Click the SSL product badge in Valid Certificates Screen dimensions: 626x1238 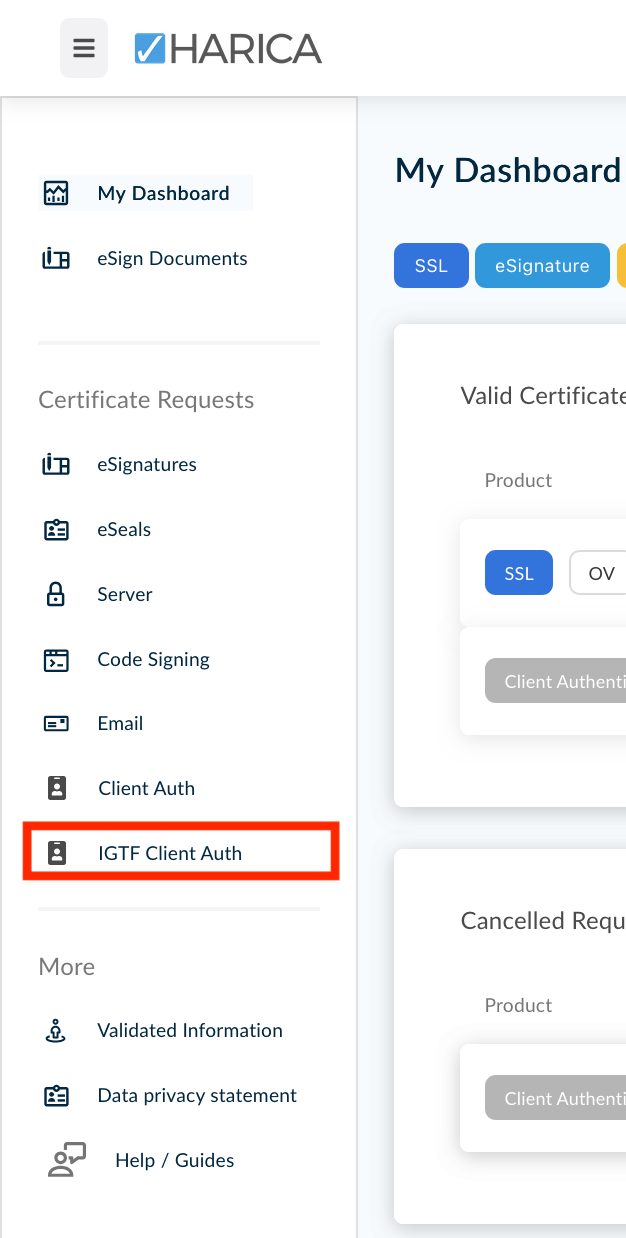518,574
